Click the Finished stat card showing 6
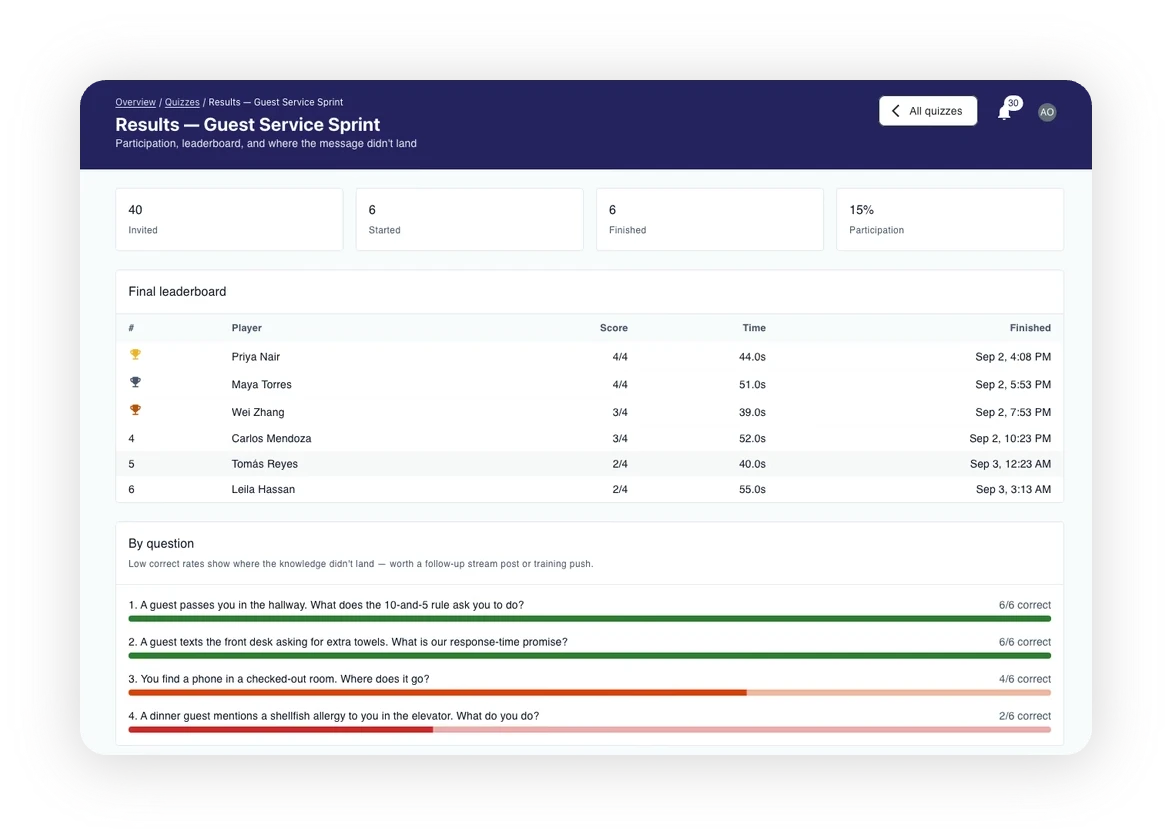Screen dimensions: 1172x835 [x=710, y=220]
